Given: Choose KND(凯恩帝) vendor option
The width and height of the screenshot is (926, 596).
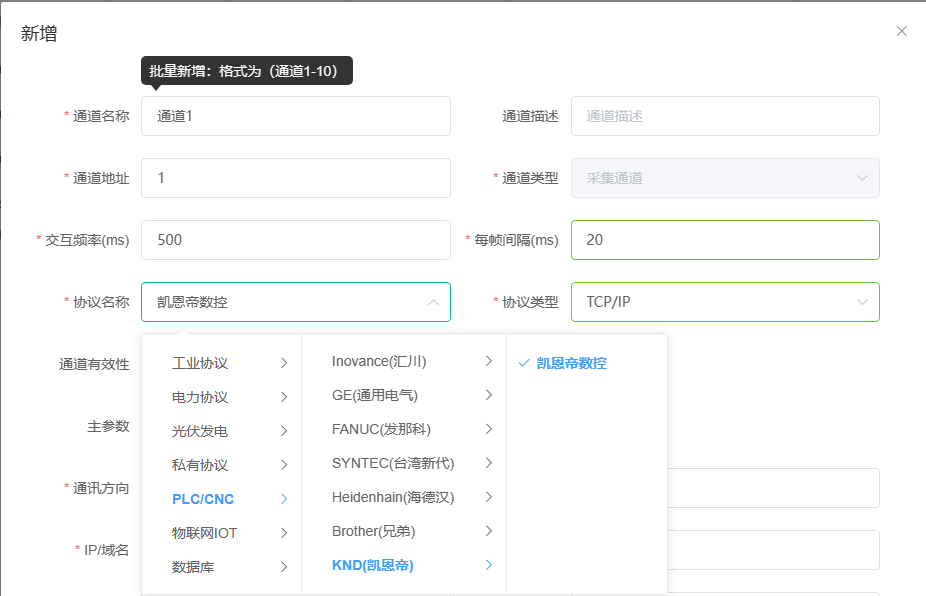Looking at the screenshot, I should 404,565.
